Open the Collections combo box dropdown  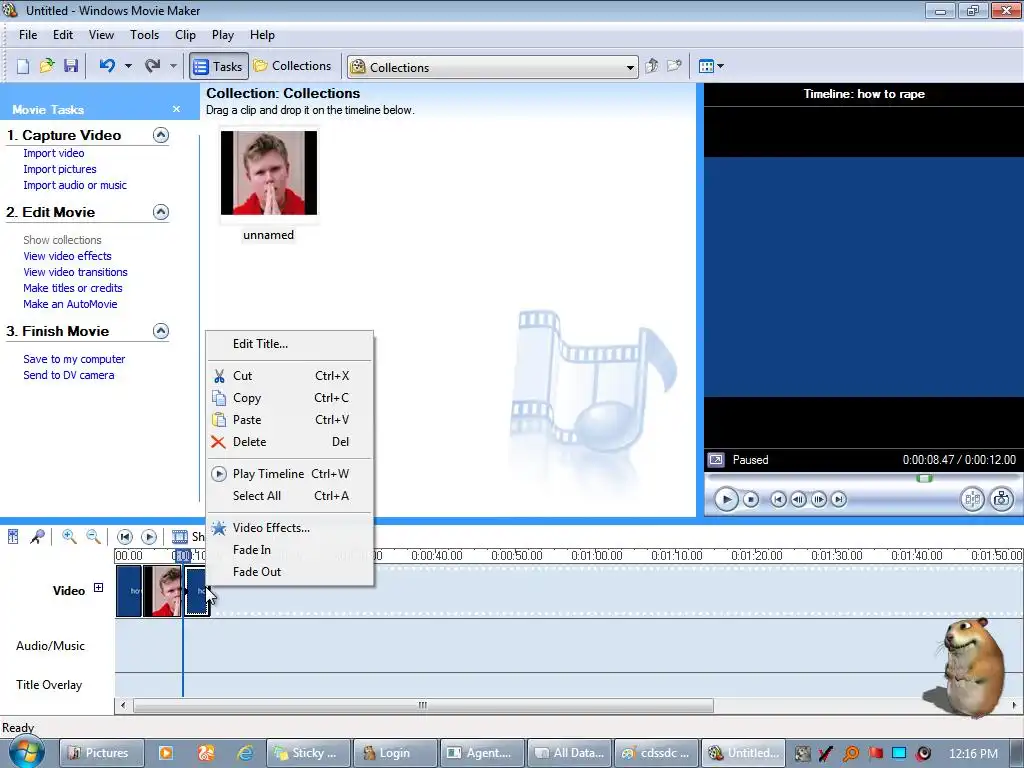tap(630, 67)
